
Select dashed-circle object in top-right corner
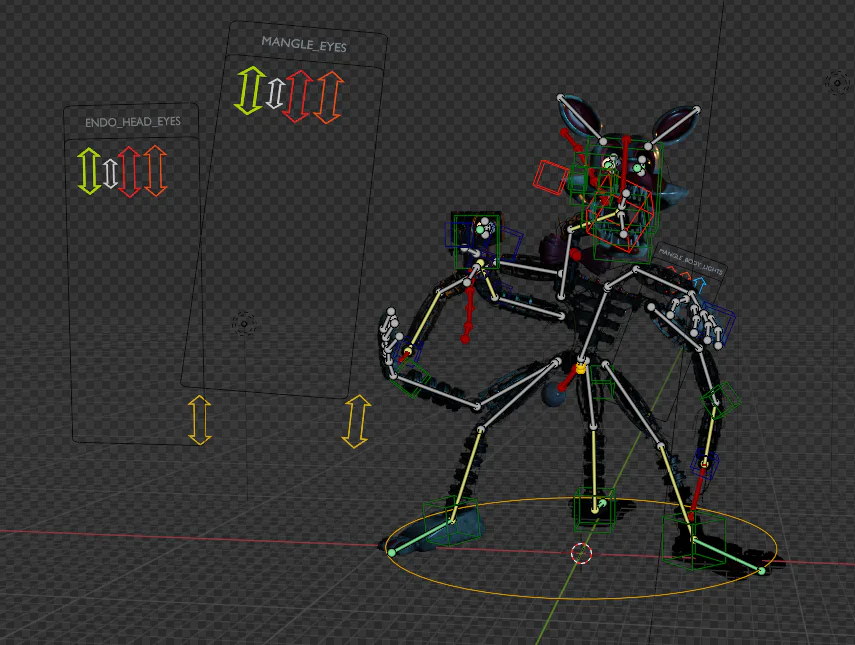coord(837,82)
